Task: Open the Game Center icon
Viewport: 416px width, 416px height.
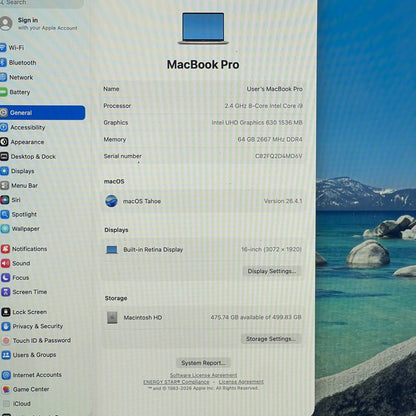Action: pos(6,389)
